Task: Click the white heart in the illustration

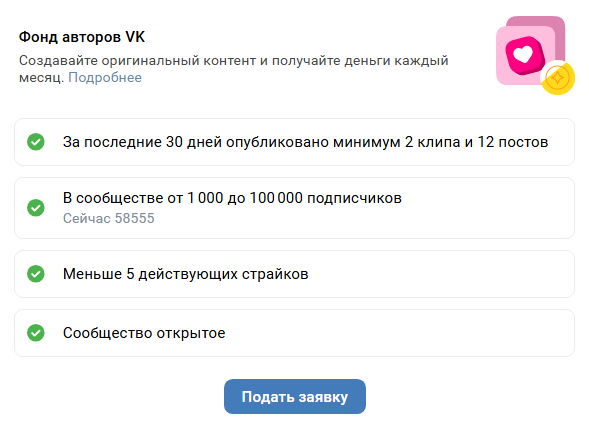Action: (524, 54)
